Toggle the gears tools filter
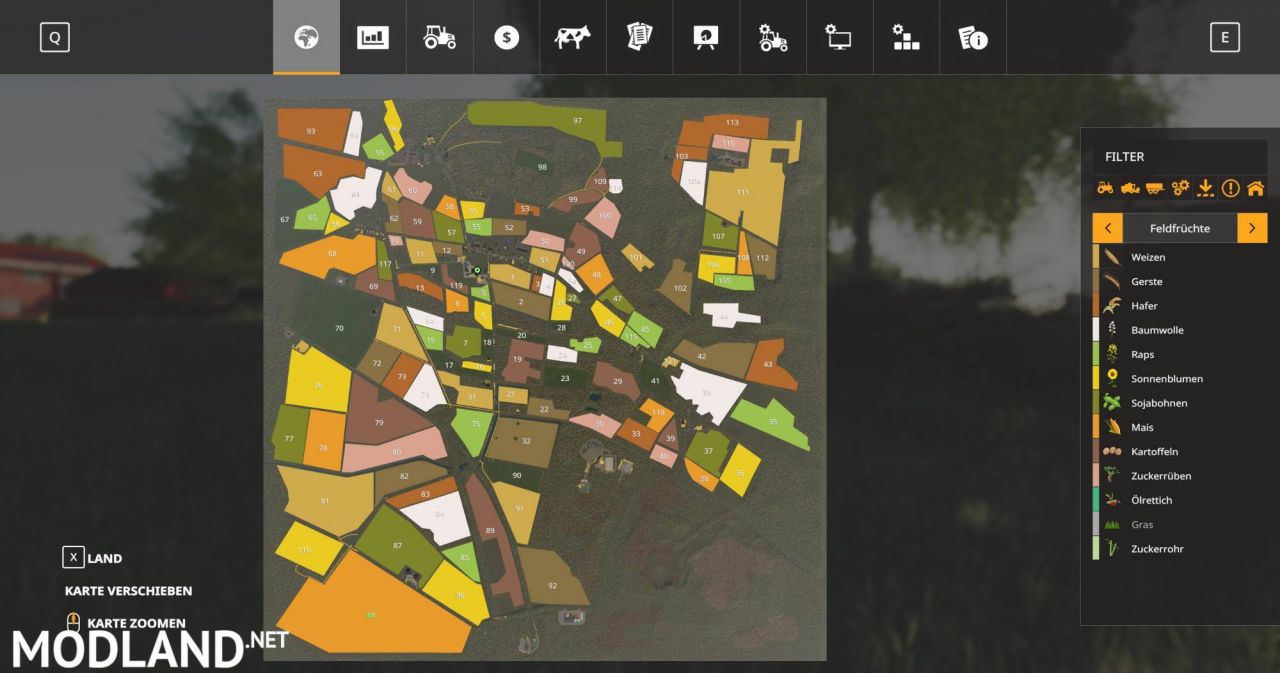The width and height of the screenshot is (1280, 673). (1180, 187)
